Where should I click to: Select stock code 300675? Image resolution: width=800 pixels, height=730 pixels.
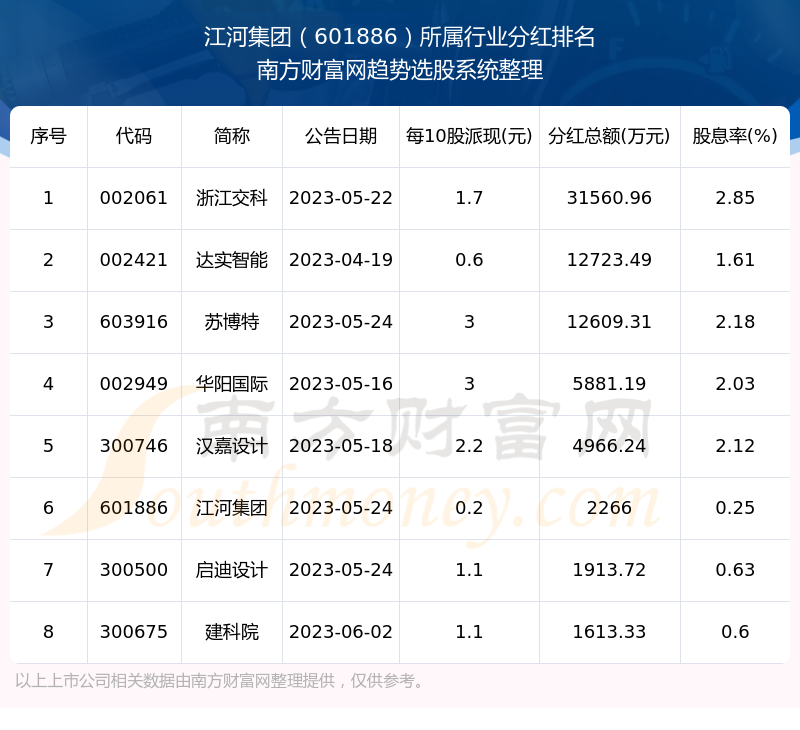[x=134, y=632]
